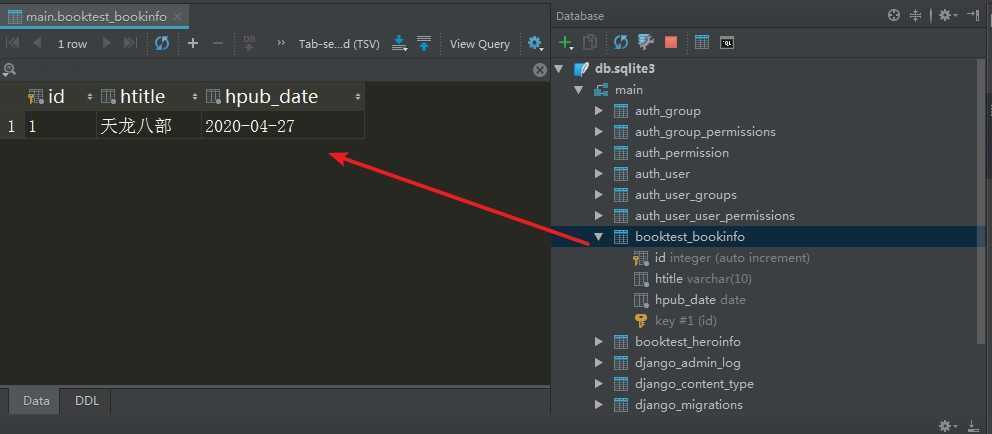Image resolution: width=992 pixels, height=434 pixels.
Task: Click scroll from editor target icon
Action: [x=893, y=15]
